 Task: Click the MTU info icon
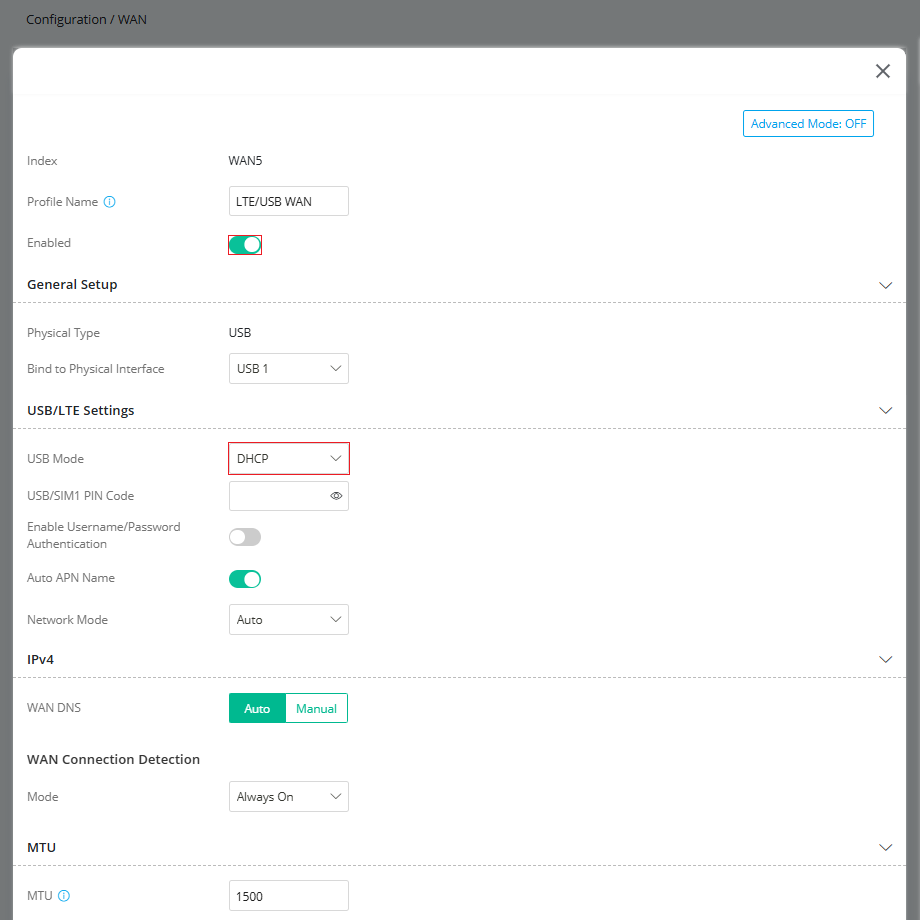pyautogui.click(x=64, y=895)
